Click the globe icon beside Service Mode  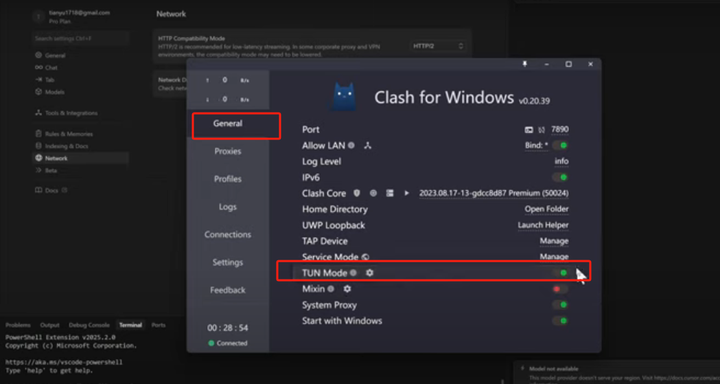click(x=366, y=257)
